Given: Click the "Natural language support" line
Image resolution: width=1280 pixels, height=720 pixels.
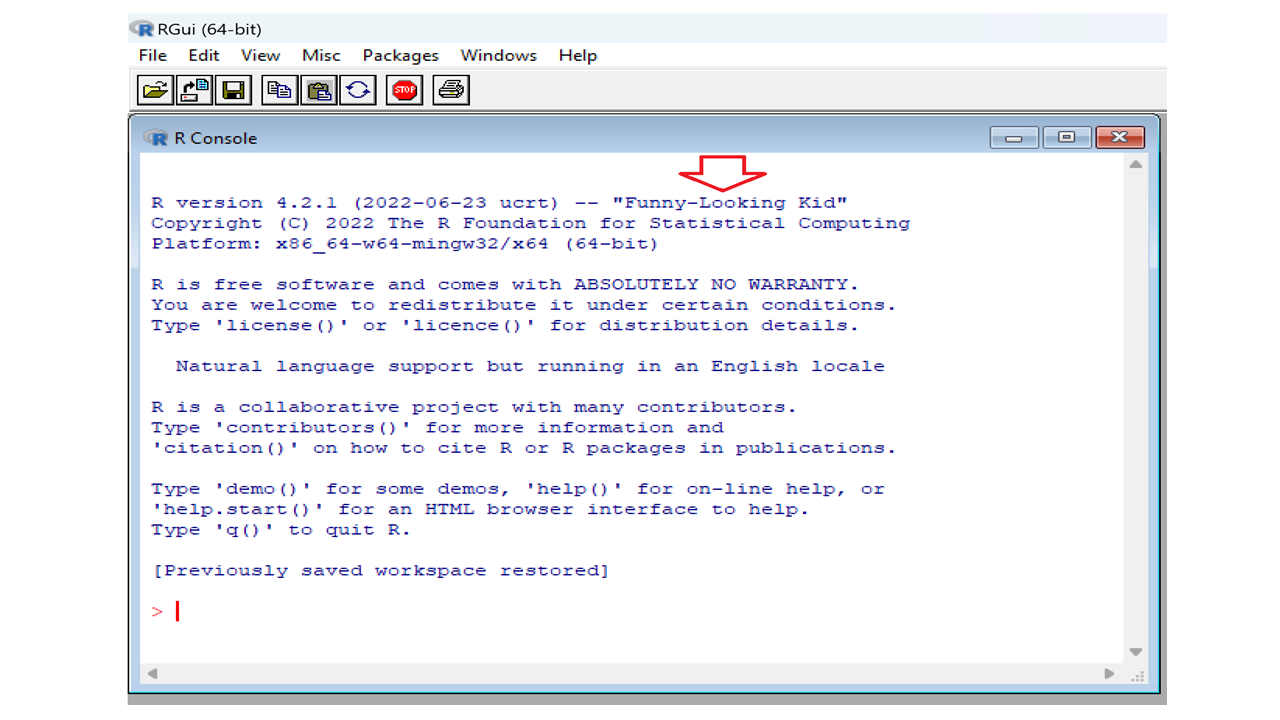Looking at the screenshot, I should coord(530,367).
